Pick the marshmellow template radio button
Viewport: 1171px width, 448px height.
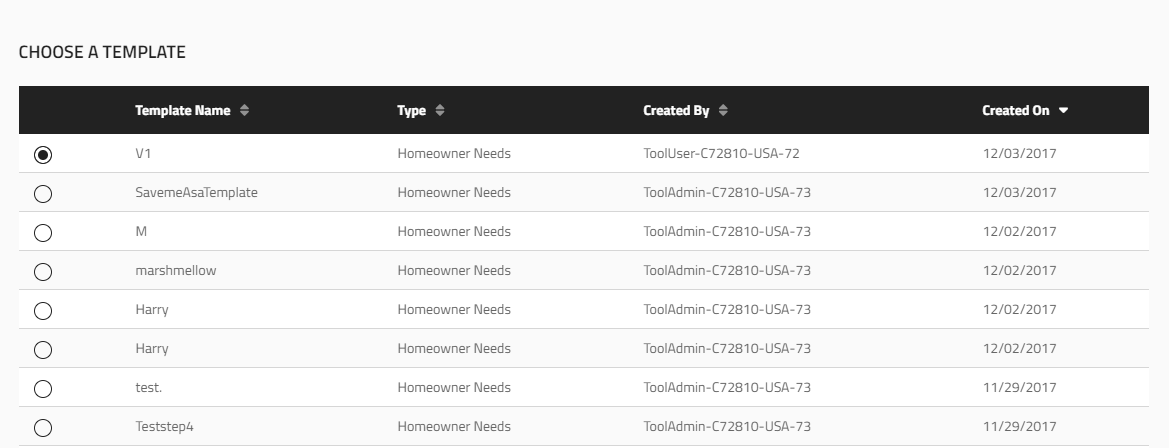coord(43,272)
